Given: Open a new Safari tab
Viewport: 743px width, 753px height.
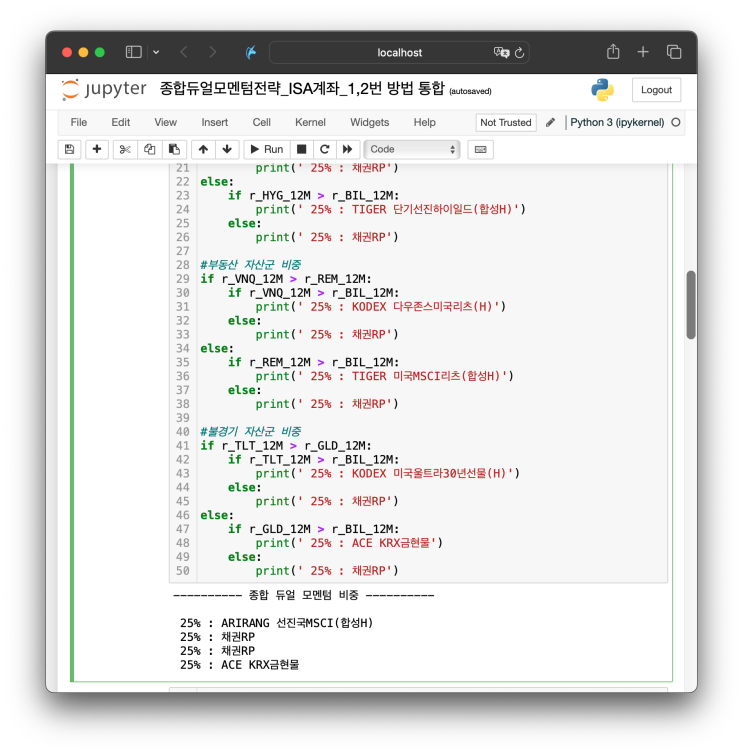Looking at the screenshot, I should [x=643, y=52].
